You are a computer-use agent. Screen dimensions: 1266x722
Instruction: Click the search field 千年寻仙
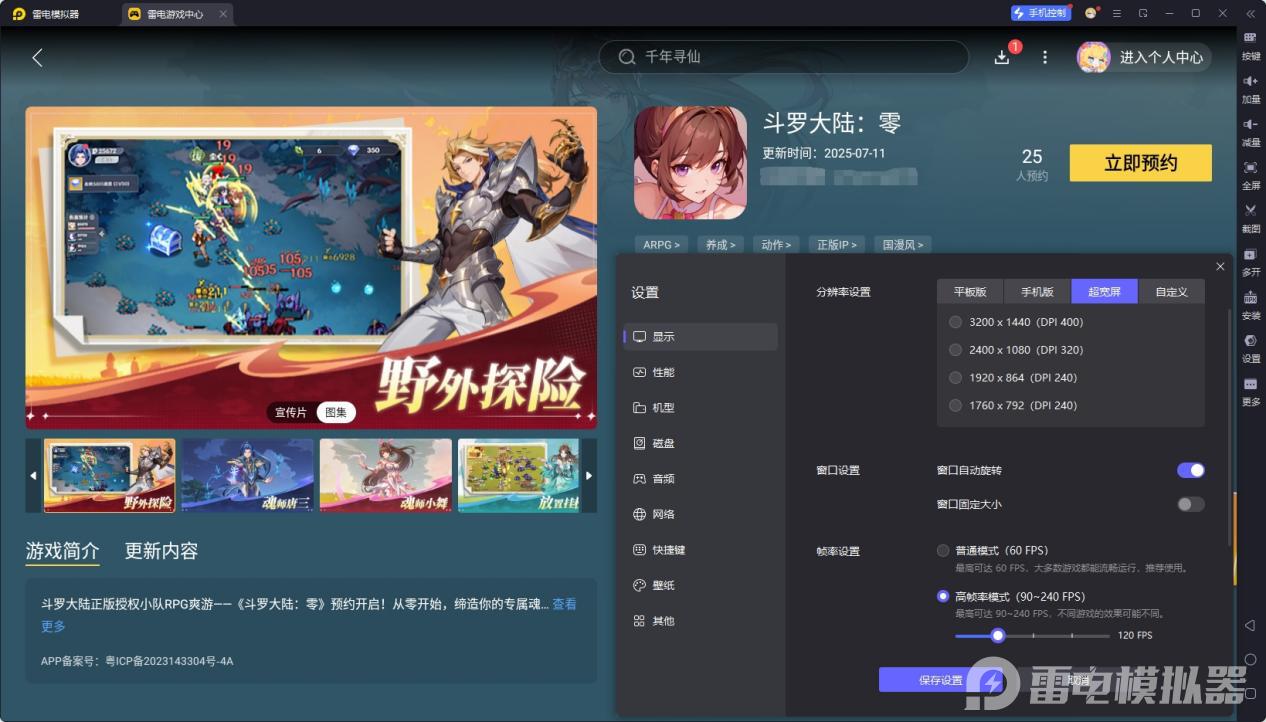(x=784, y=57)
